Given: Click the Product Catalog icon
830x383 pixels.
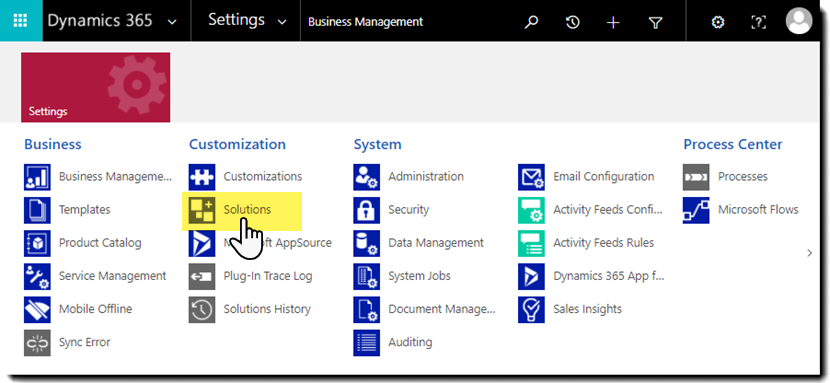Looking at the screenshot, I should tap(37, 243).
